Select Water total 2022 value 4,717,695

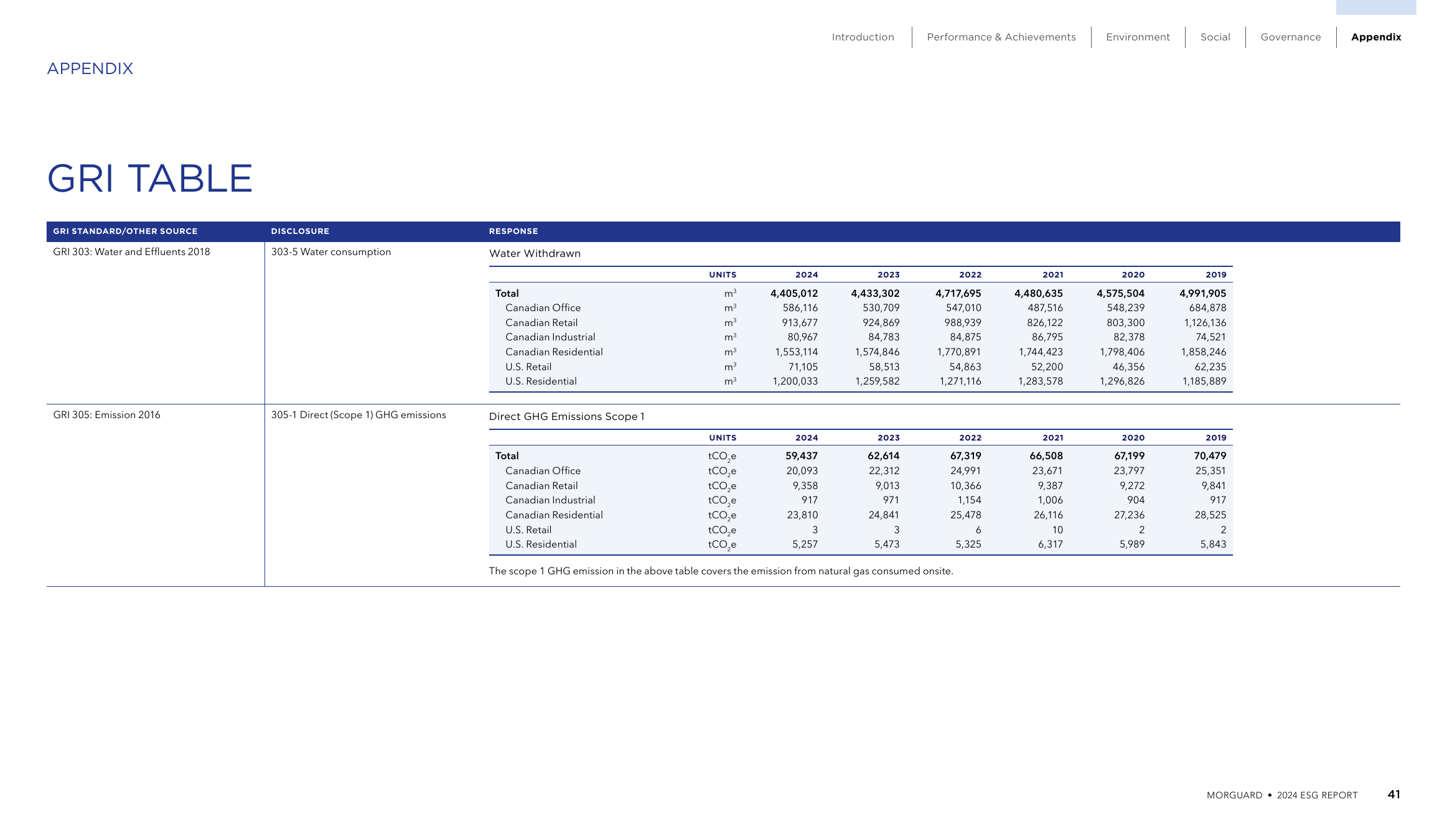click(x=958, y=294)
